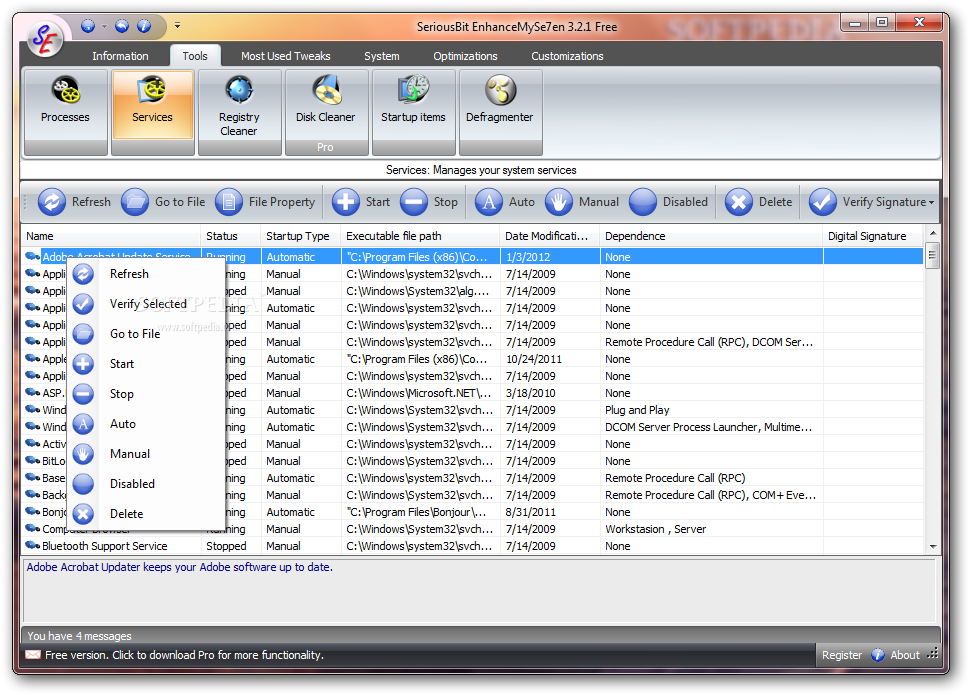Click the 3/18/2010 date cell

point(549,393)
